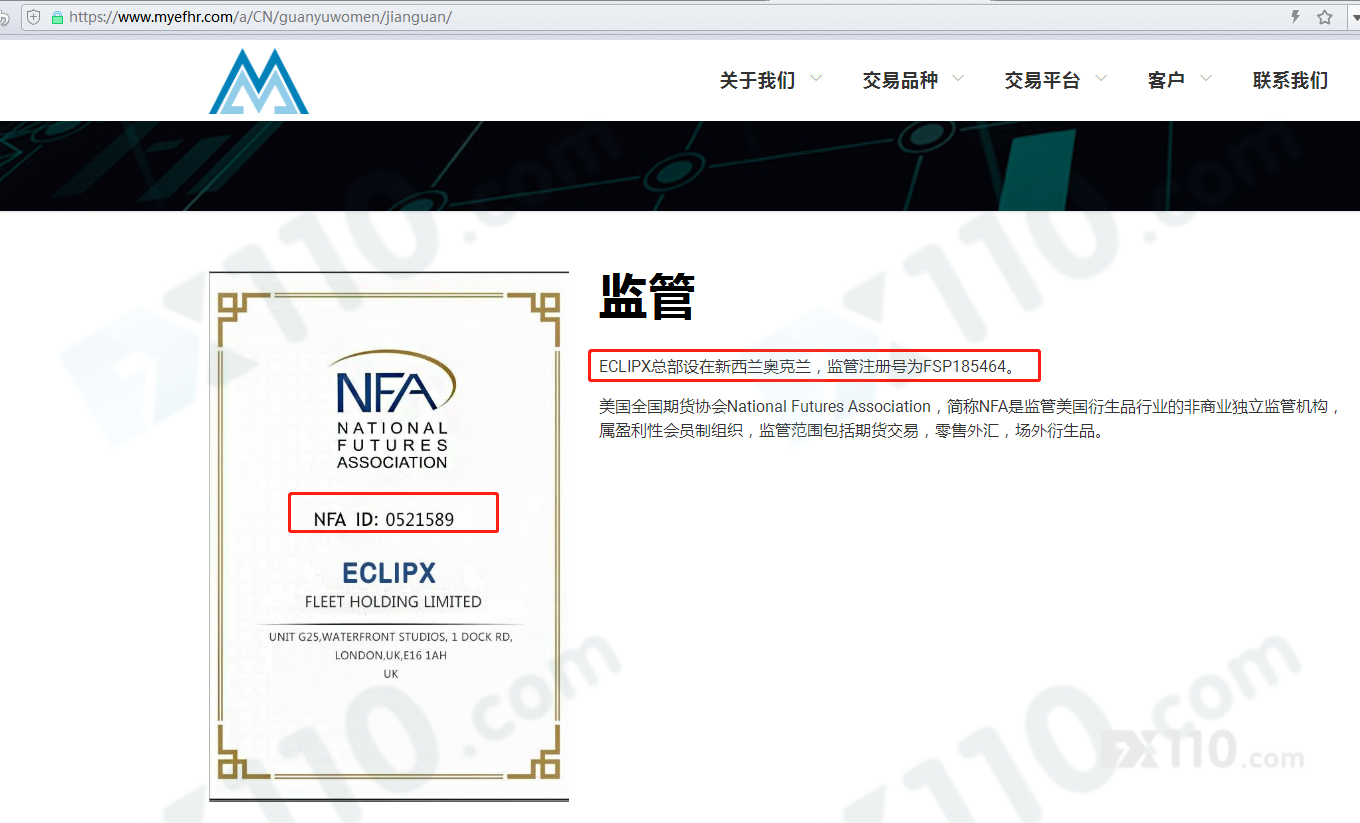Open the 交易平台 menu item

click(x=1042, y=80)
